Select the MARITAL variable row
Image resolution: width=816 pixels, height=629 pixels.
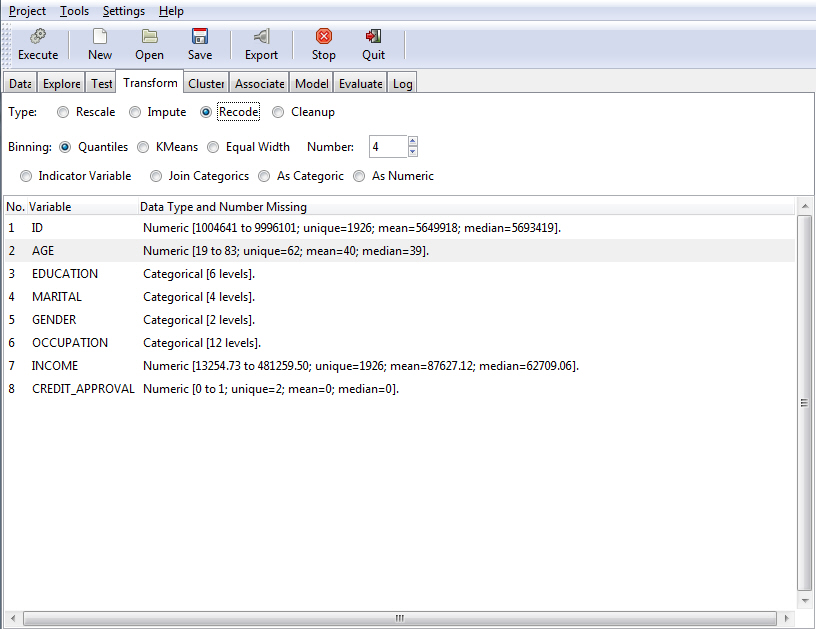click(x=400, y=297)
